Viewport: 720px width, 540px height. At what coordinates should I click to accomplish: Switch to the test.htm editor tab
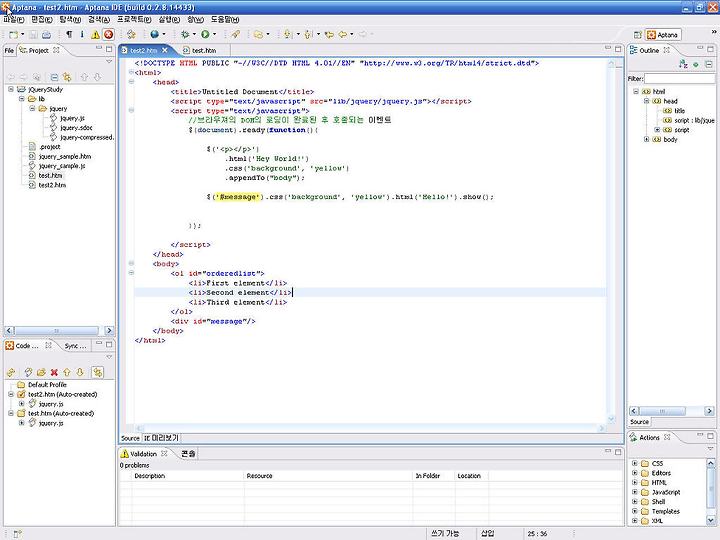(200, 51)
